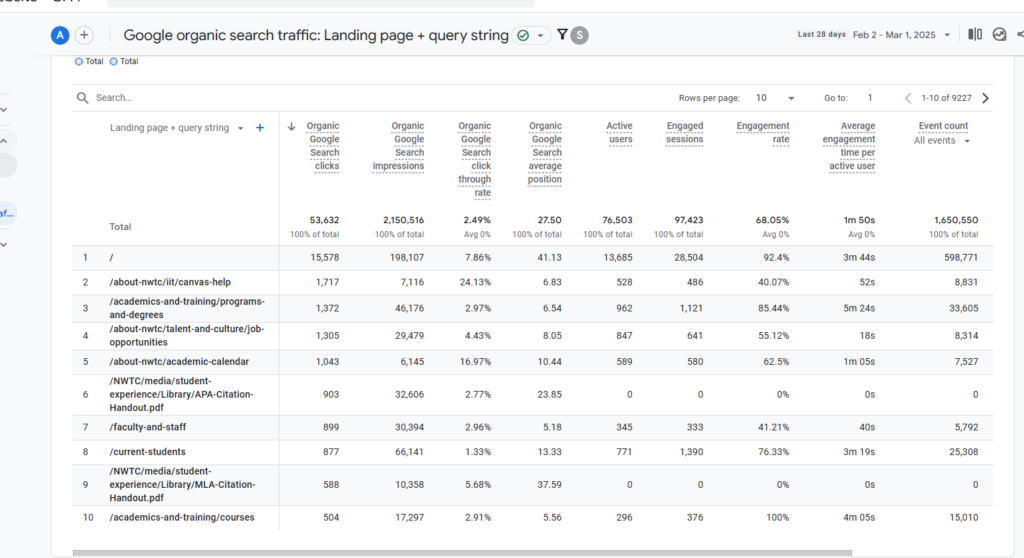This screenshot has height=558, width=1024.
Task: Sort by Engaged sessions column
Action: 684,133
